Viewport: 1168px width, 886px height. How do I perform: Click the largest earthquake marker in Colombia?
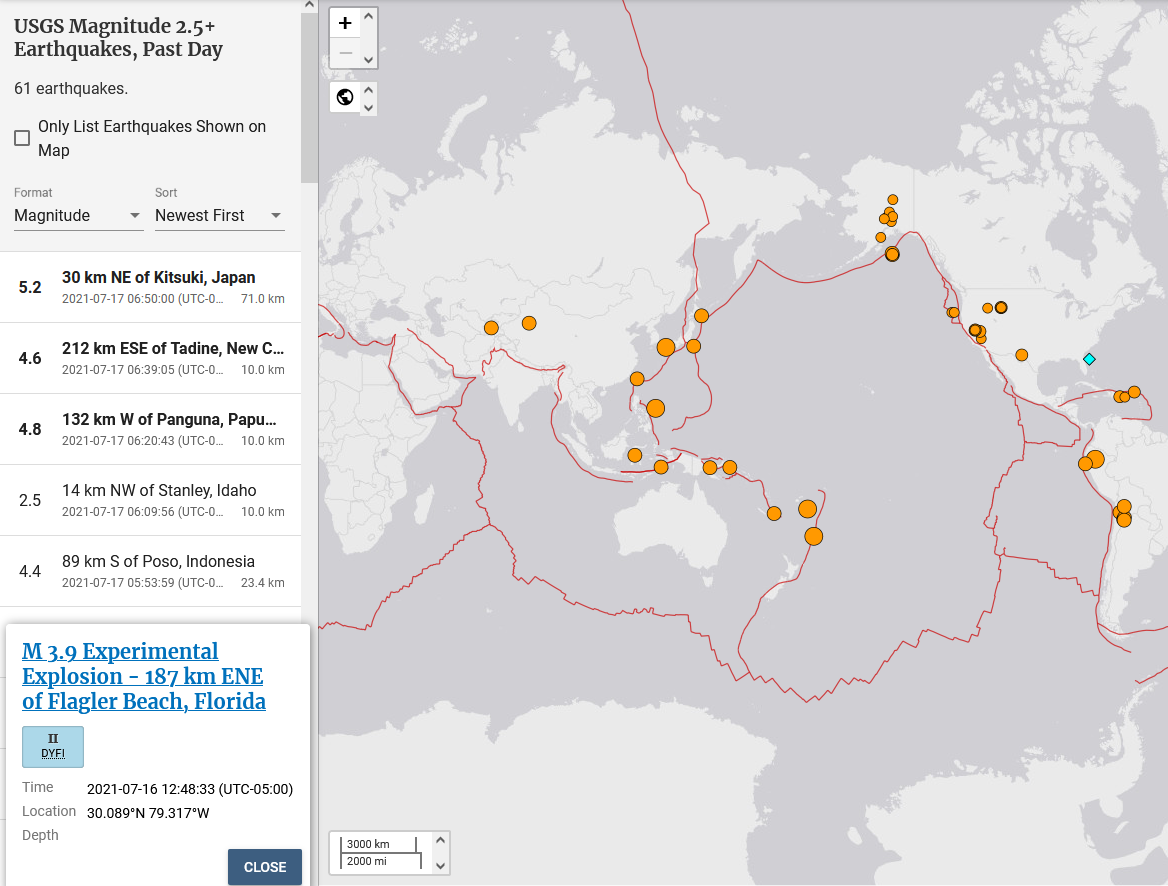pyautogui.click(x=1095, y=459)
